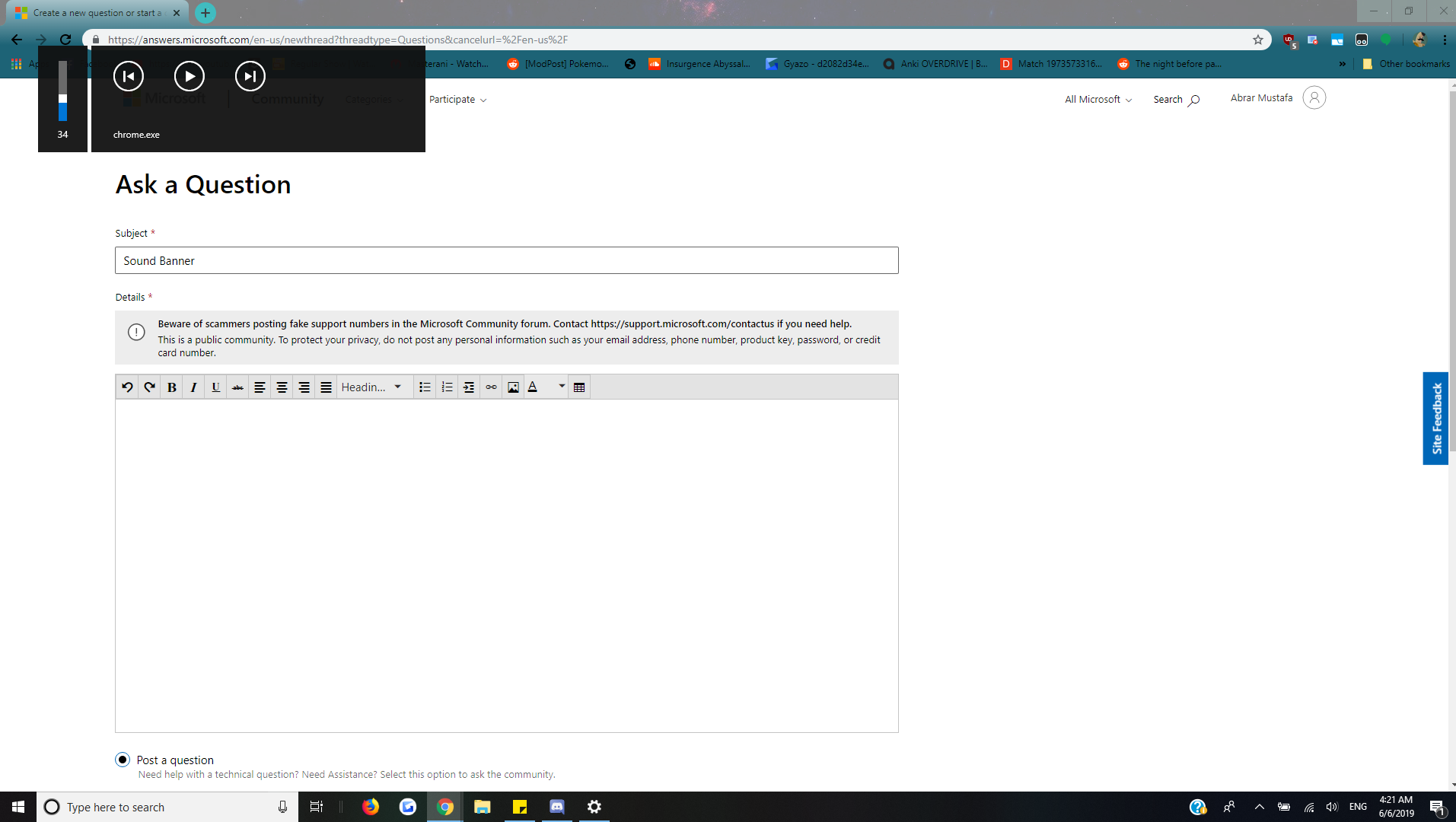Viewport: 1456px width, 822px height.
Task: Open Settings gear on taskbar
Action: (594, 807)
